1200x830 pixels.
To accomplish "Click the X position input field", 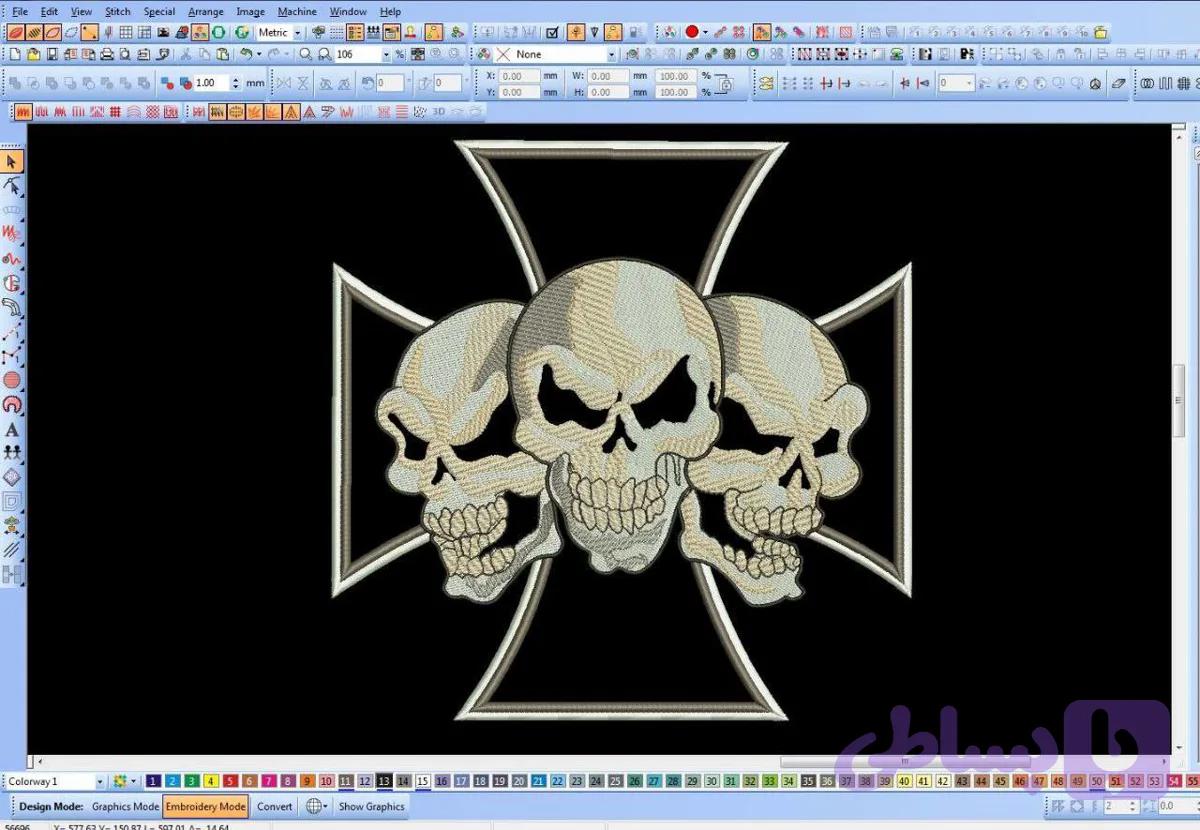I will coord(519,75).
